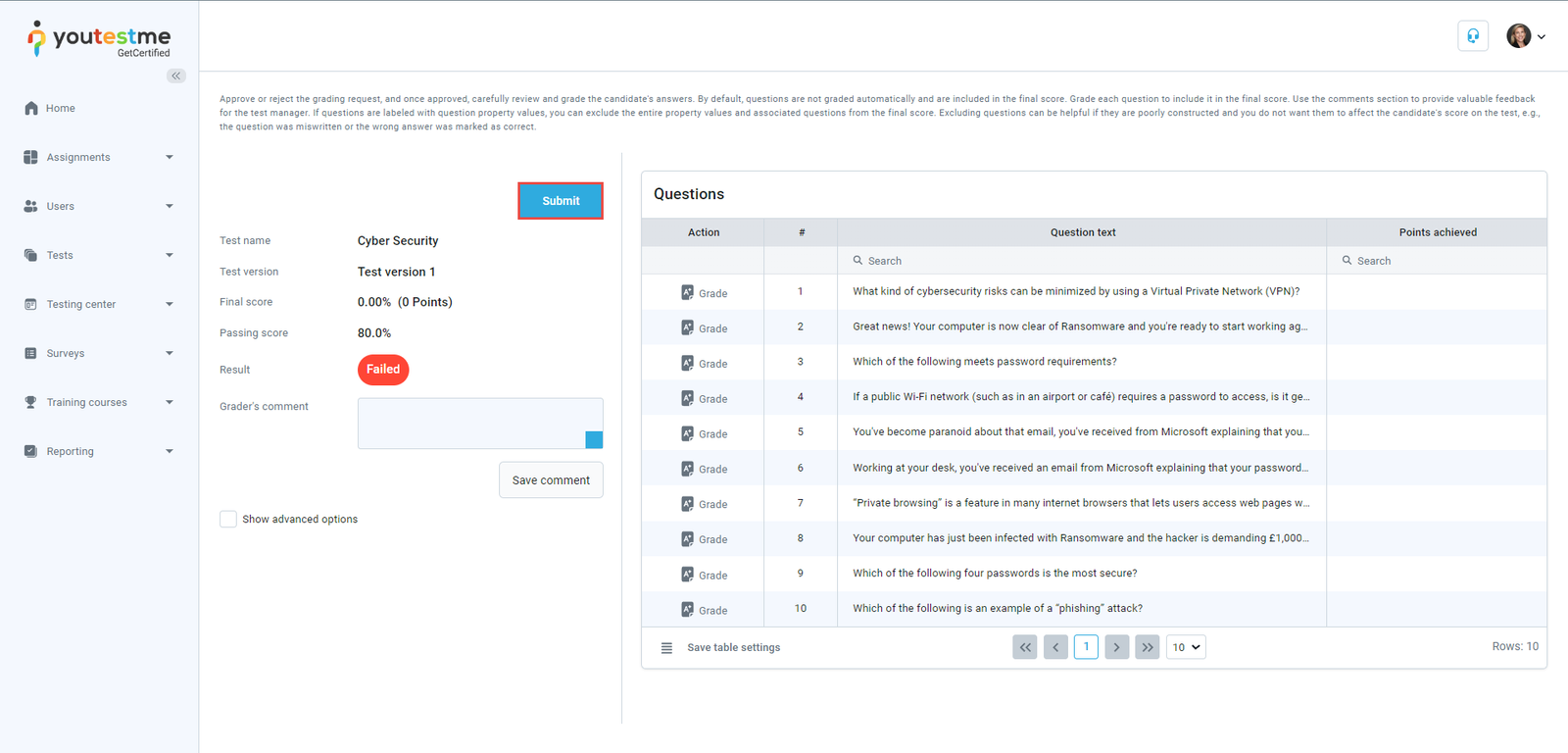Collapse the sidebar with double-chevron icon
This screenshot has height=753, width=1568.
click(x=176, y=75)
